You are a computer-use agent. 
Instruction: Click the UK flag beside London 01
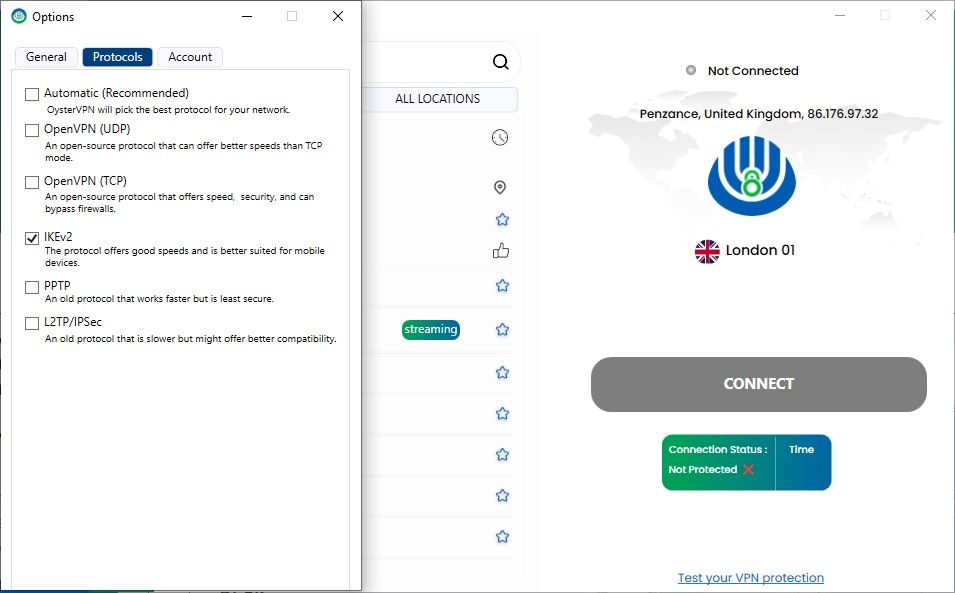pyautogui.click(x=707, y=251)
